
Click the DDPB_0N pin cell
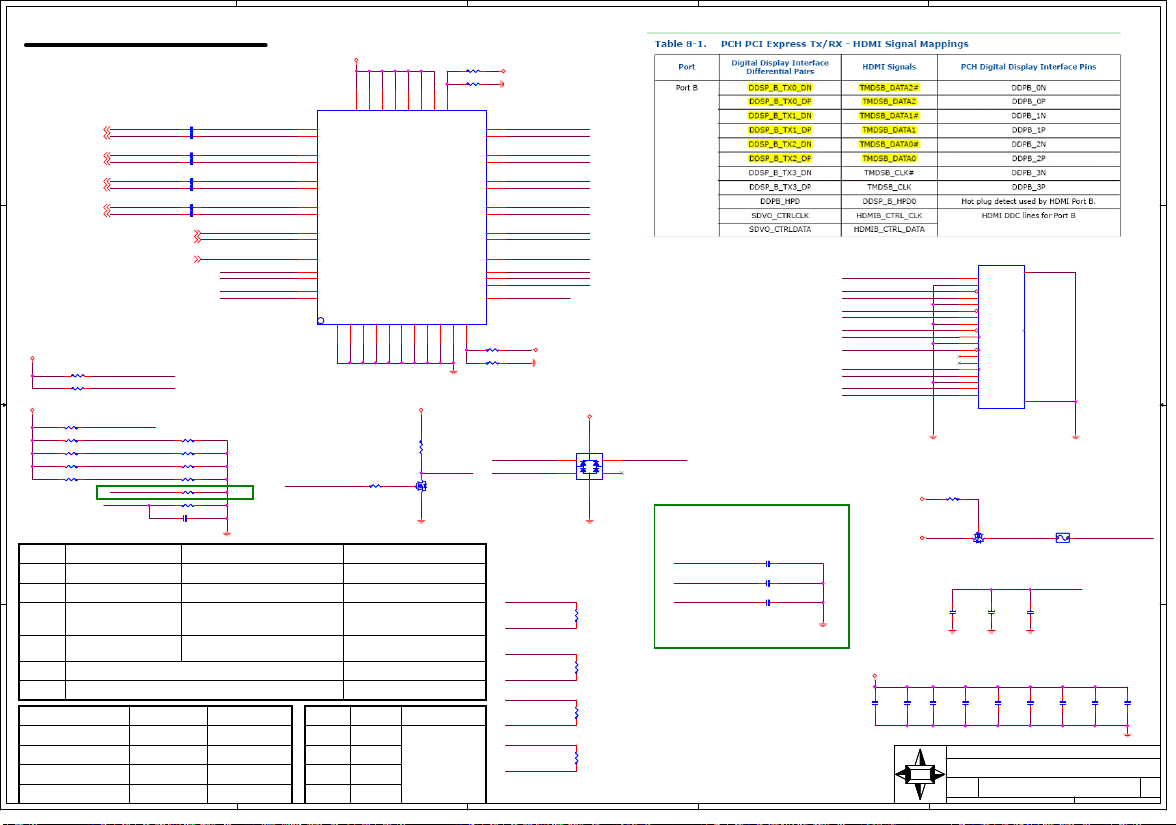(1028, 88)
